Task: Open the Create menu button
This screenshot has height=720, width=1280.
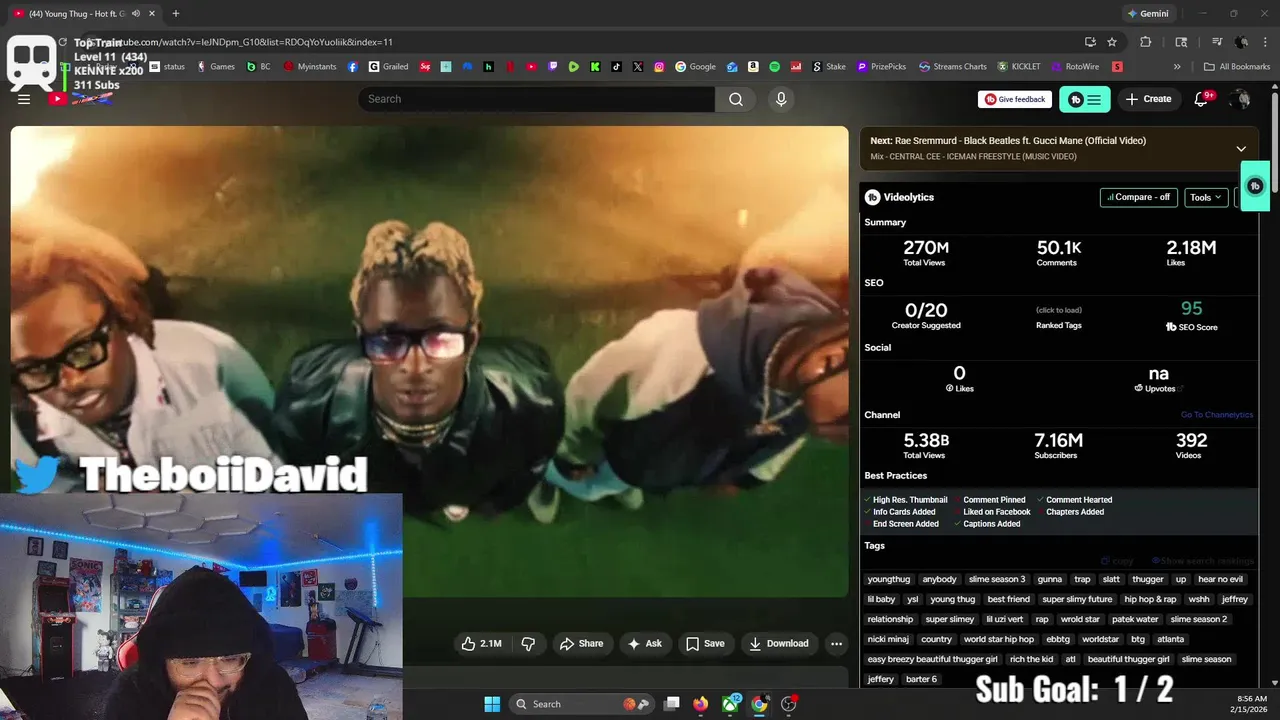Action: click(1148, 99)
